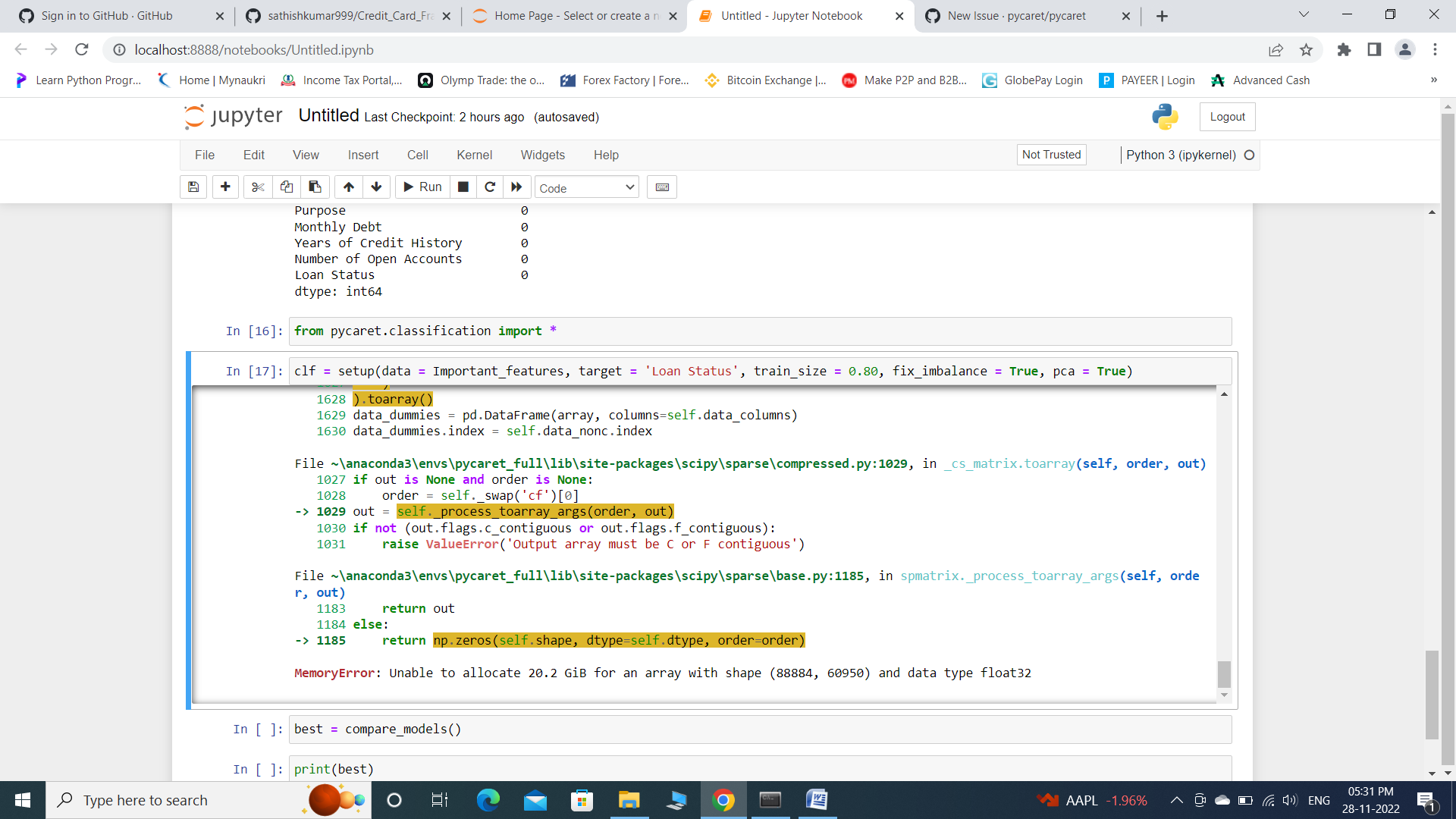Open the cell type dropdown showing Code

coord(585,187)
